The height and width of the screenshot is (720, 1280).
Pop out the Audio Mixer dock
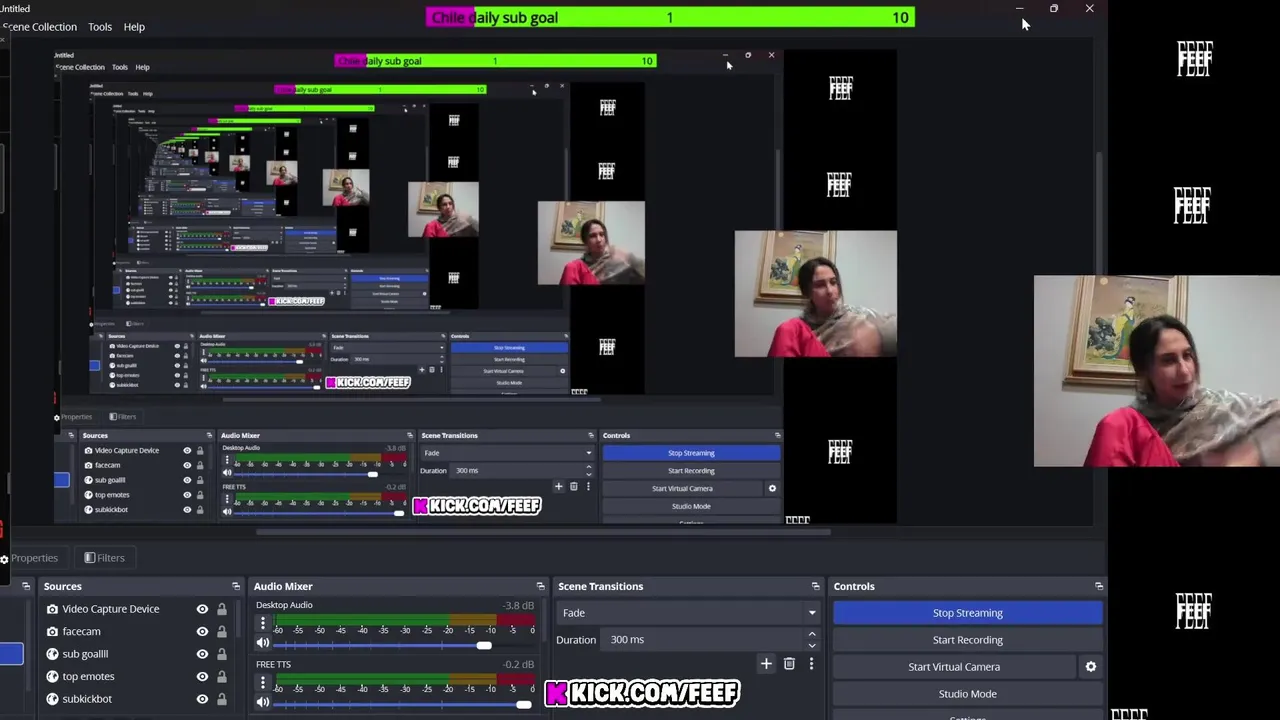click(540, 586)
